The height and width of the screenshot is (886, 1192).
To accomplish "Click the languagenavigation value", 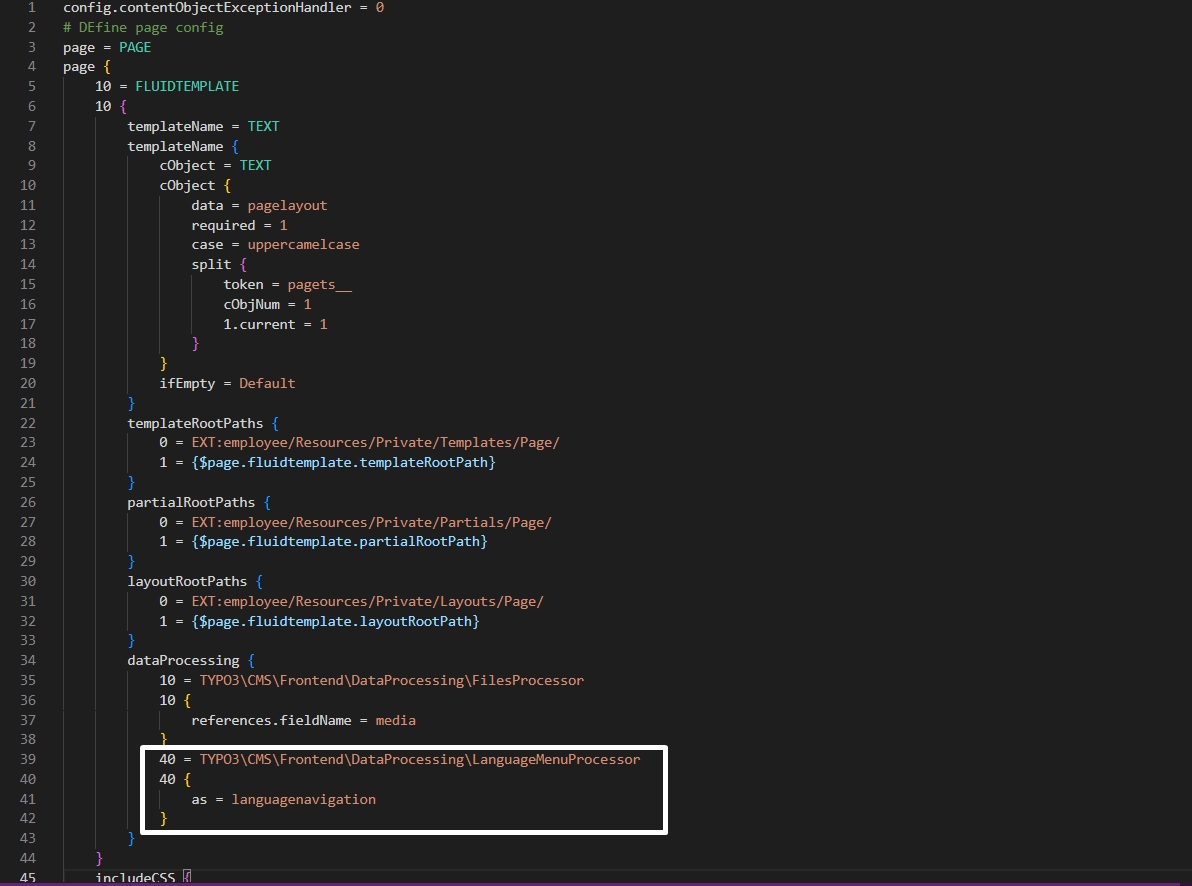I will point(304,799).
